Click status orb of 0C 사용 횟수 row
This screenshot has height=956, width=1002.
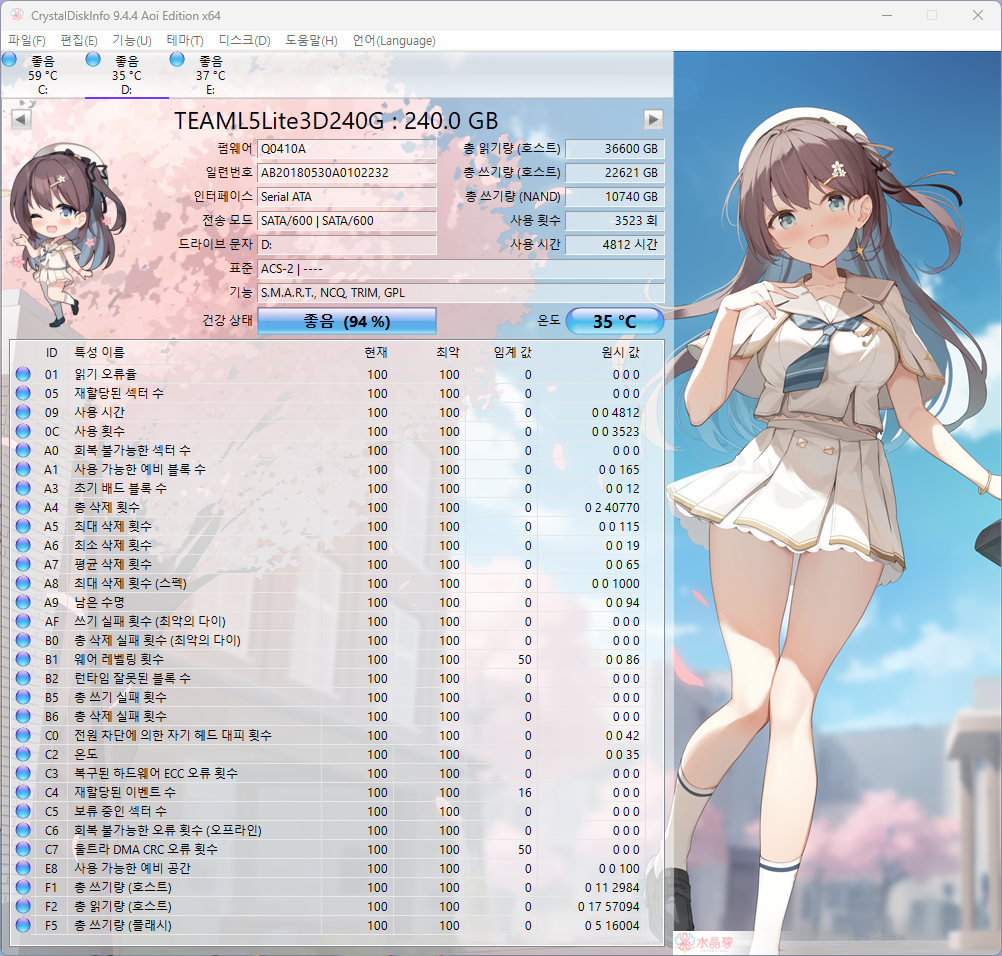(x=23, y=431)
